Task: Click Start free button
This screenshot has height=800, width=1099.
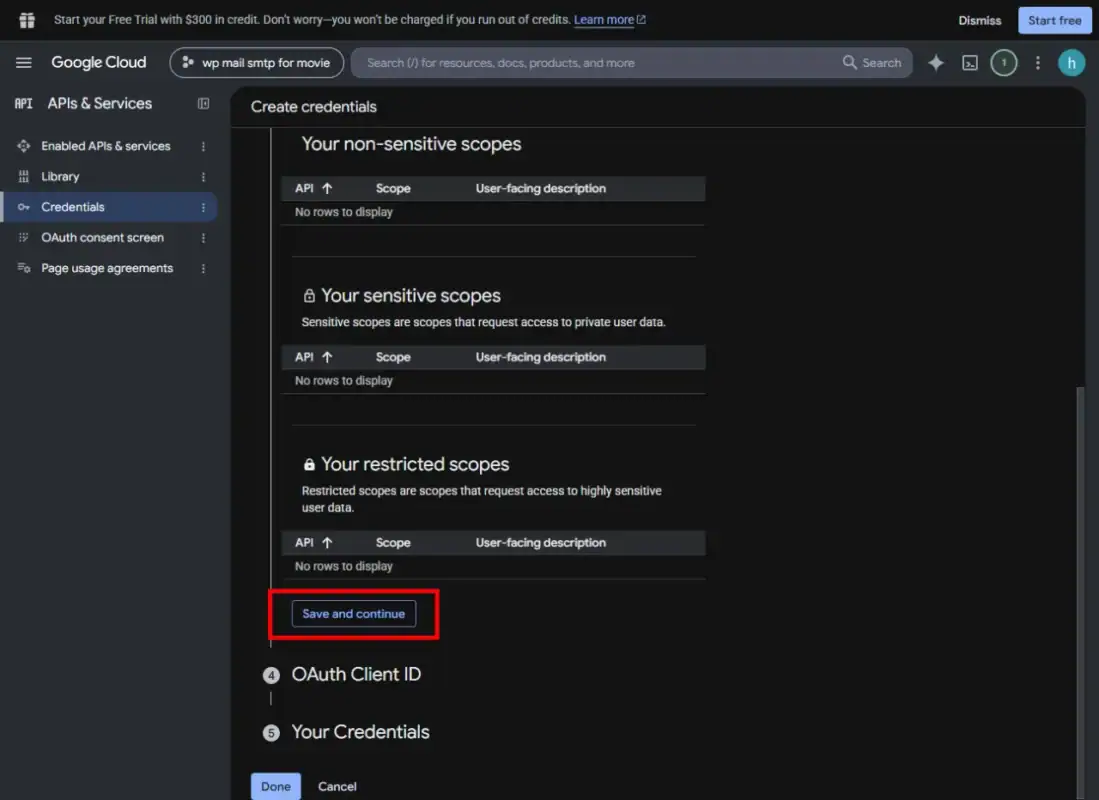Action: (x=1054, y=20)
